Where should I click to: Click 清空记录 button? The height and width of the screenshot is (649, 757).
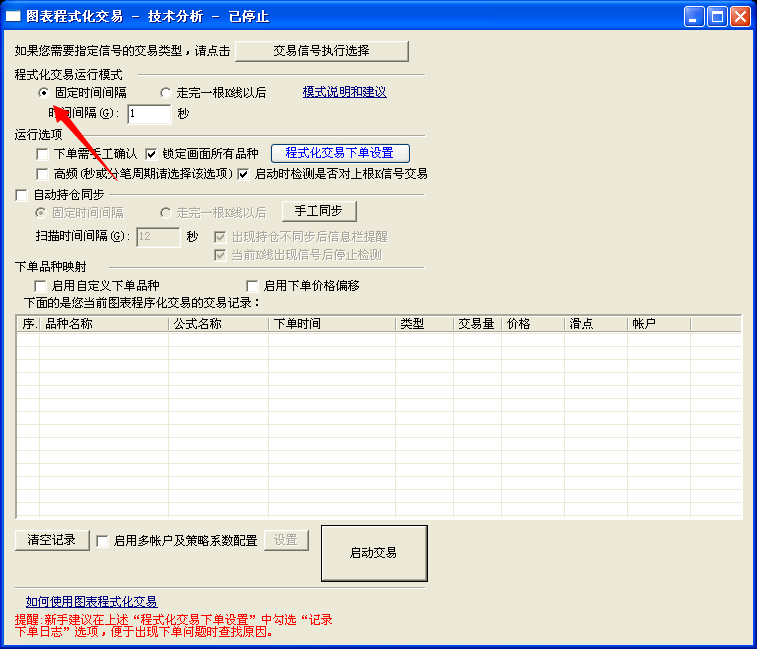click(52, 540)
